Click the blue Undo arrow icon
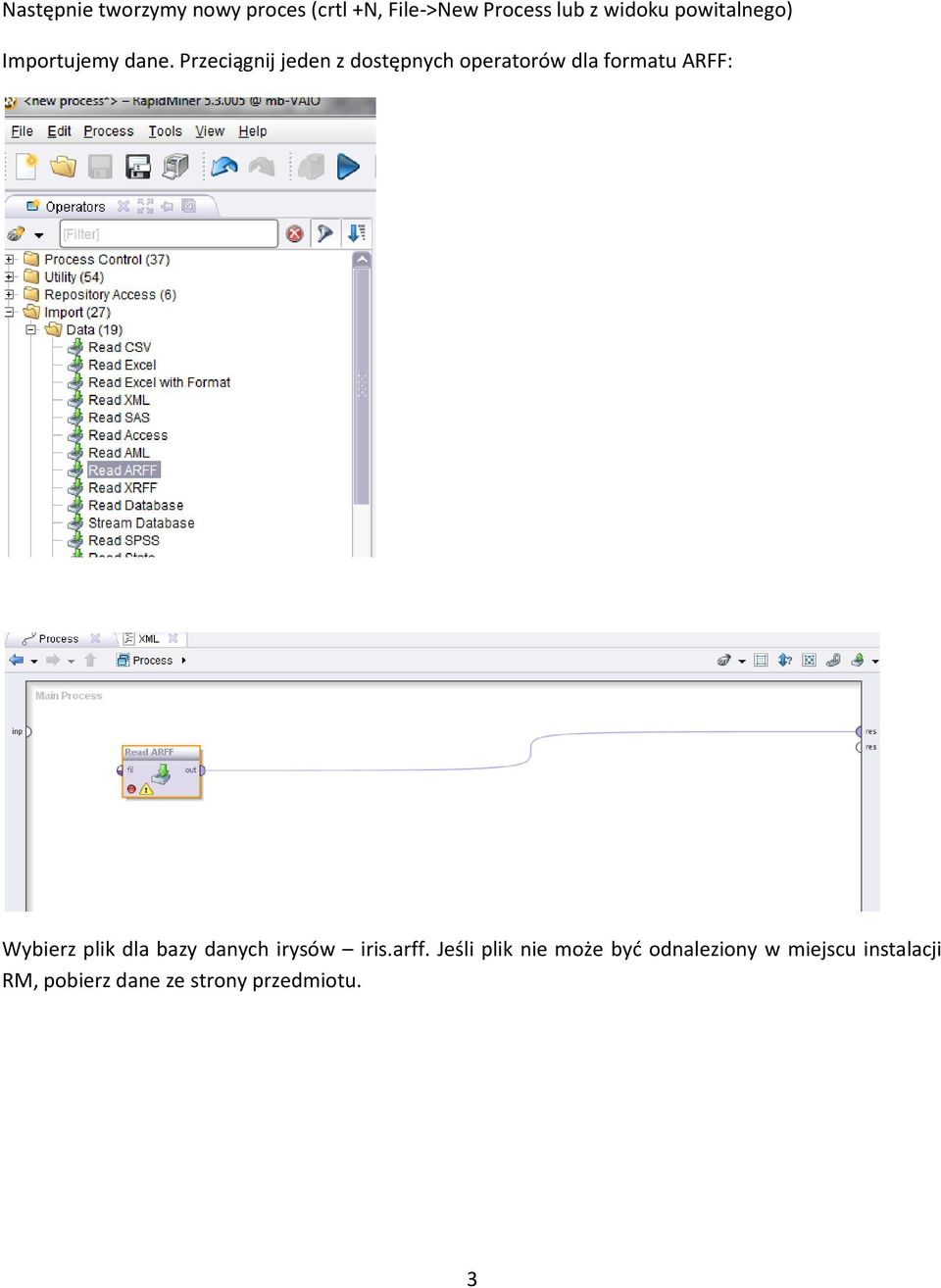This screenshot has width=941, height=1288. 224,167
